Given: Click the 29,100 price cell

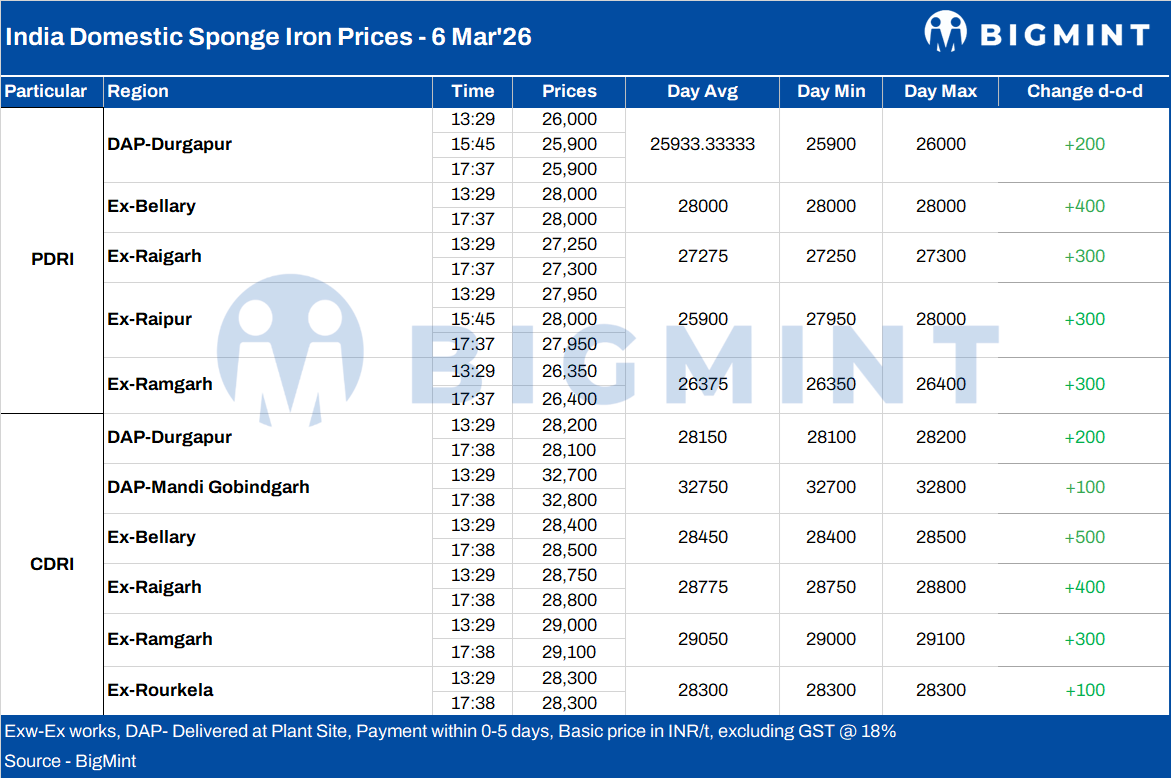Looking at the screenshot, I should pos(569,652).
